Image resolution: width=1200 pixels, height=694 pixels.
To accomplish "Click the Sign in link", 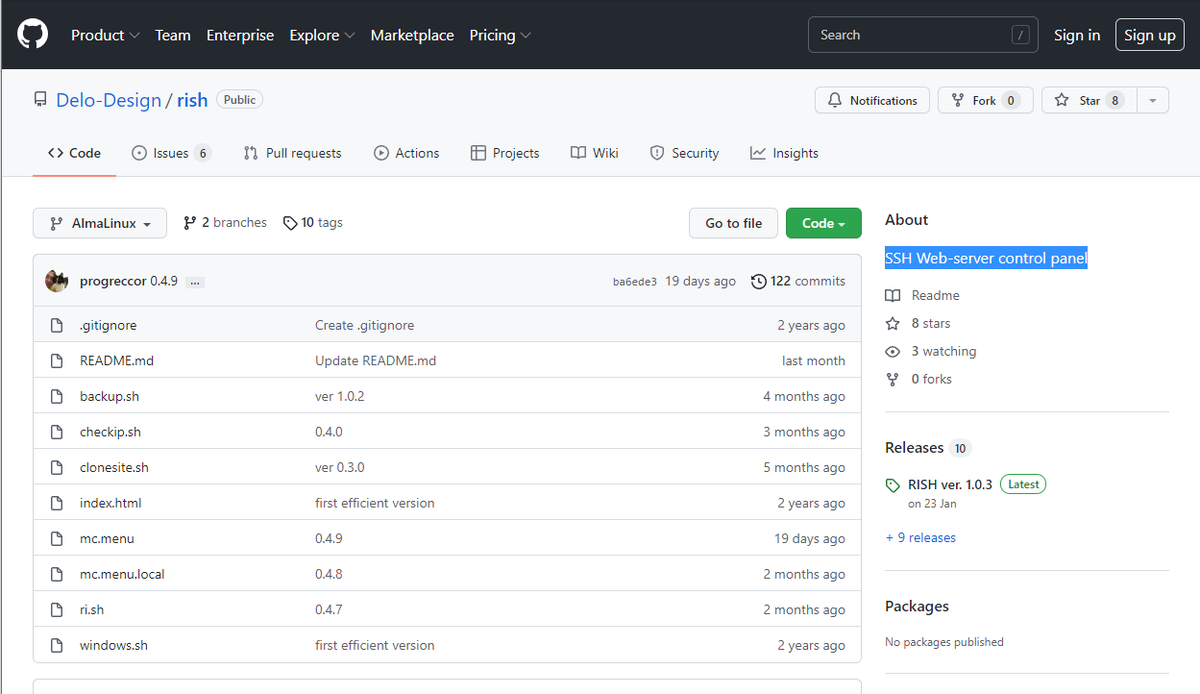I will (x=1077, y=35).
